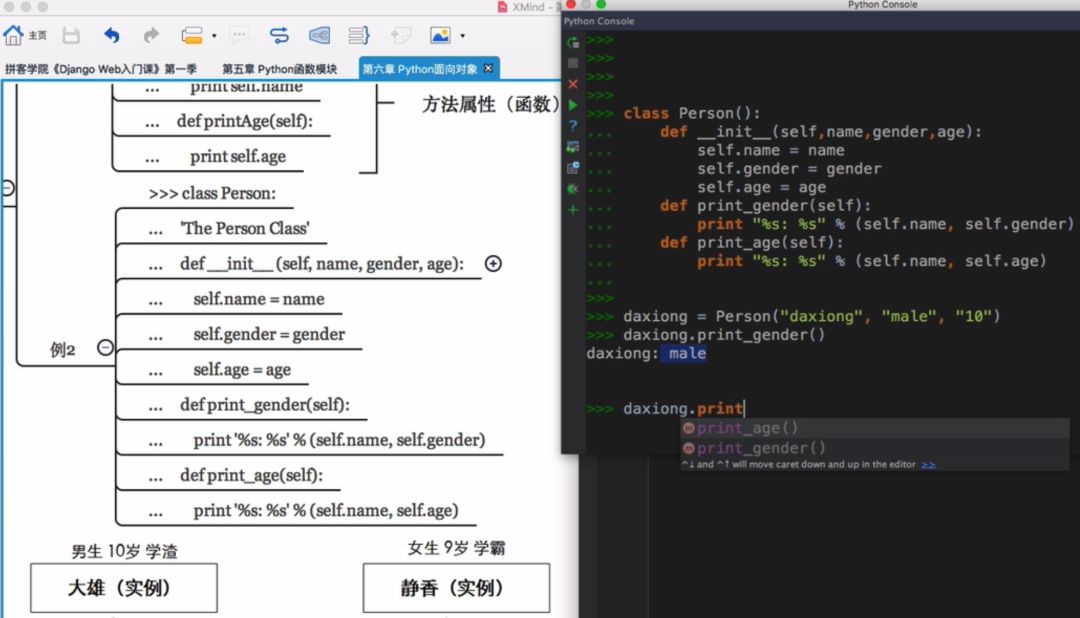Expand the plus circle beside the __init__ topic
The image size is (1080, 618).
tap(493, 263)
